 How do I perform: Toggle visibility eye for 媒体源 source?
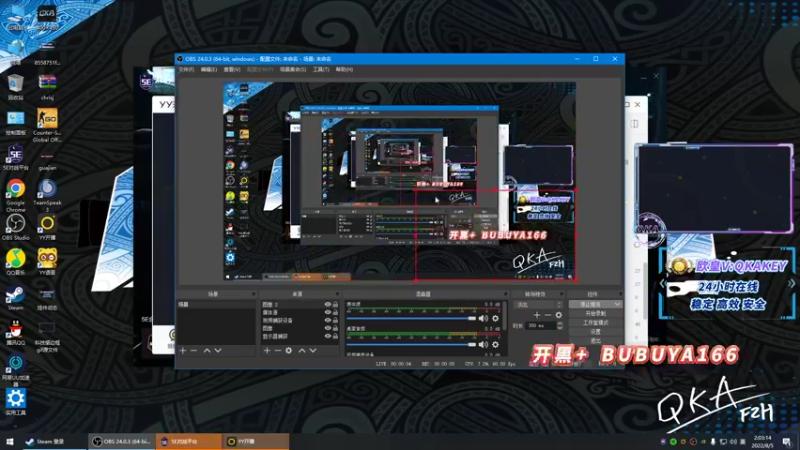(x=328, y=312)
